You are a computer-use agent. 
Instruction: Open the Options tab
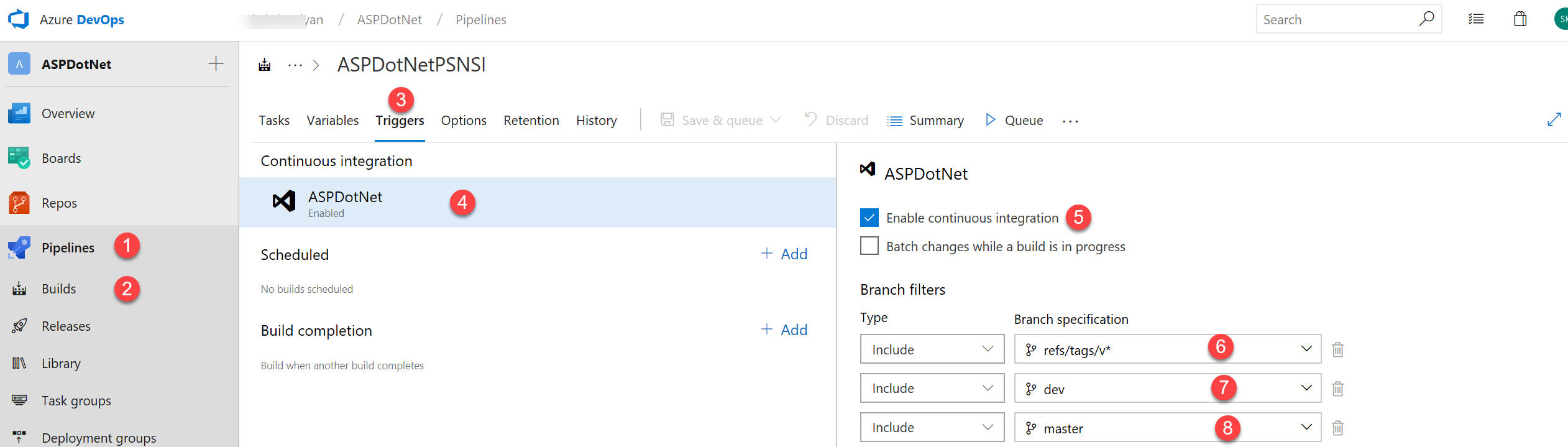(x=464, y=120)
